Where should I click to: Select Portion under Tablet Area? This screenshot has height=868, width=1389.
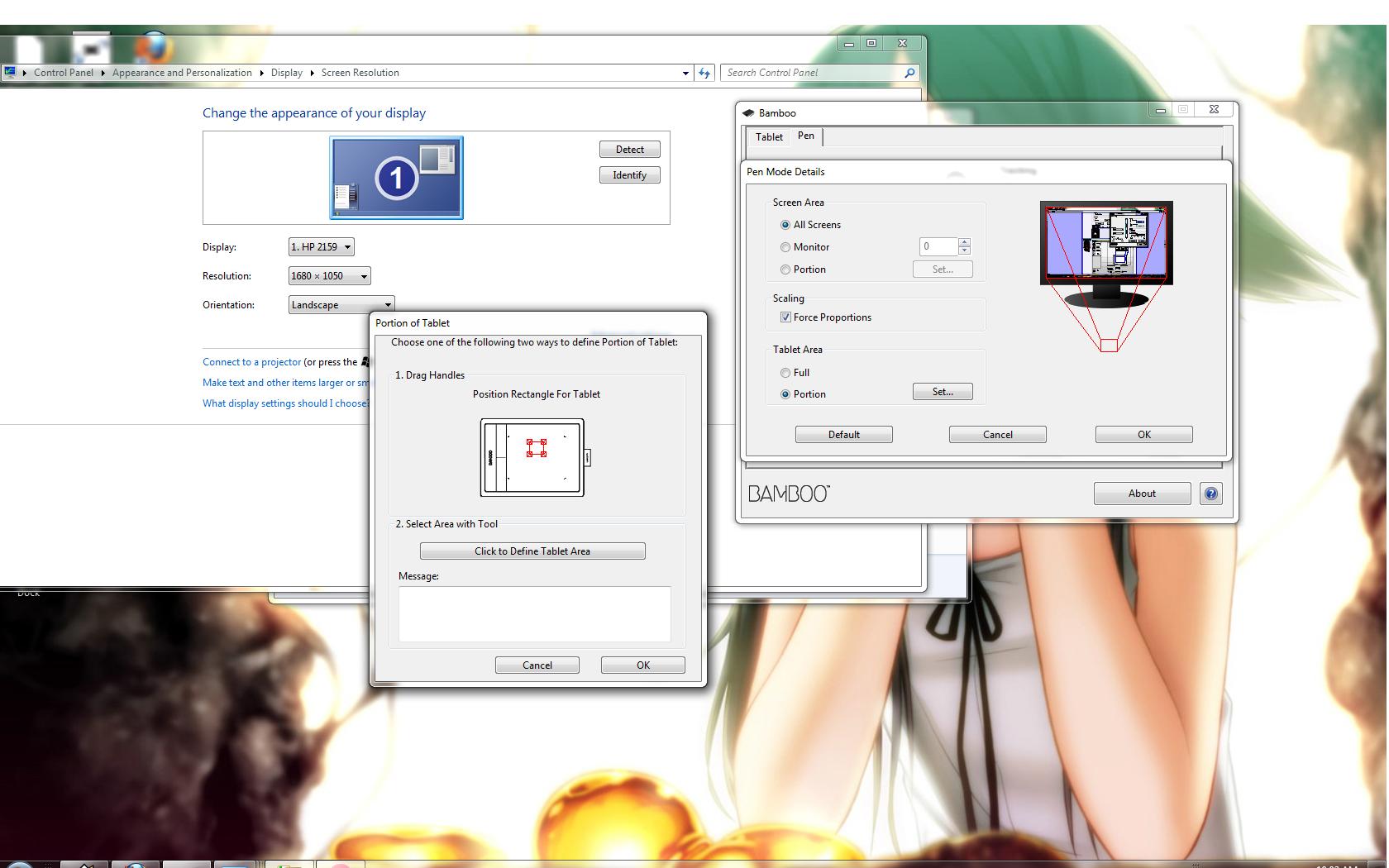pyautogui.click(x=785, y=394)
